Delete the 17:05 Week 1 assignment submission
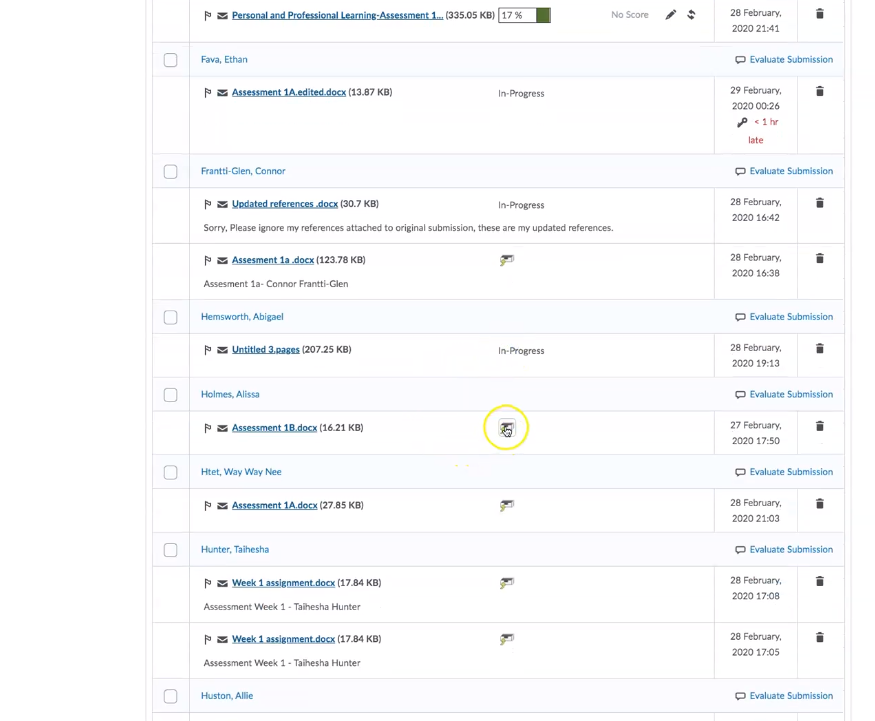Image resolution: width=875 pixels, height=721 pixels. (820, 637)
